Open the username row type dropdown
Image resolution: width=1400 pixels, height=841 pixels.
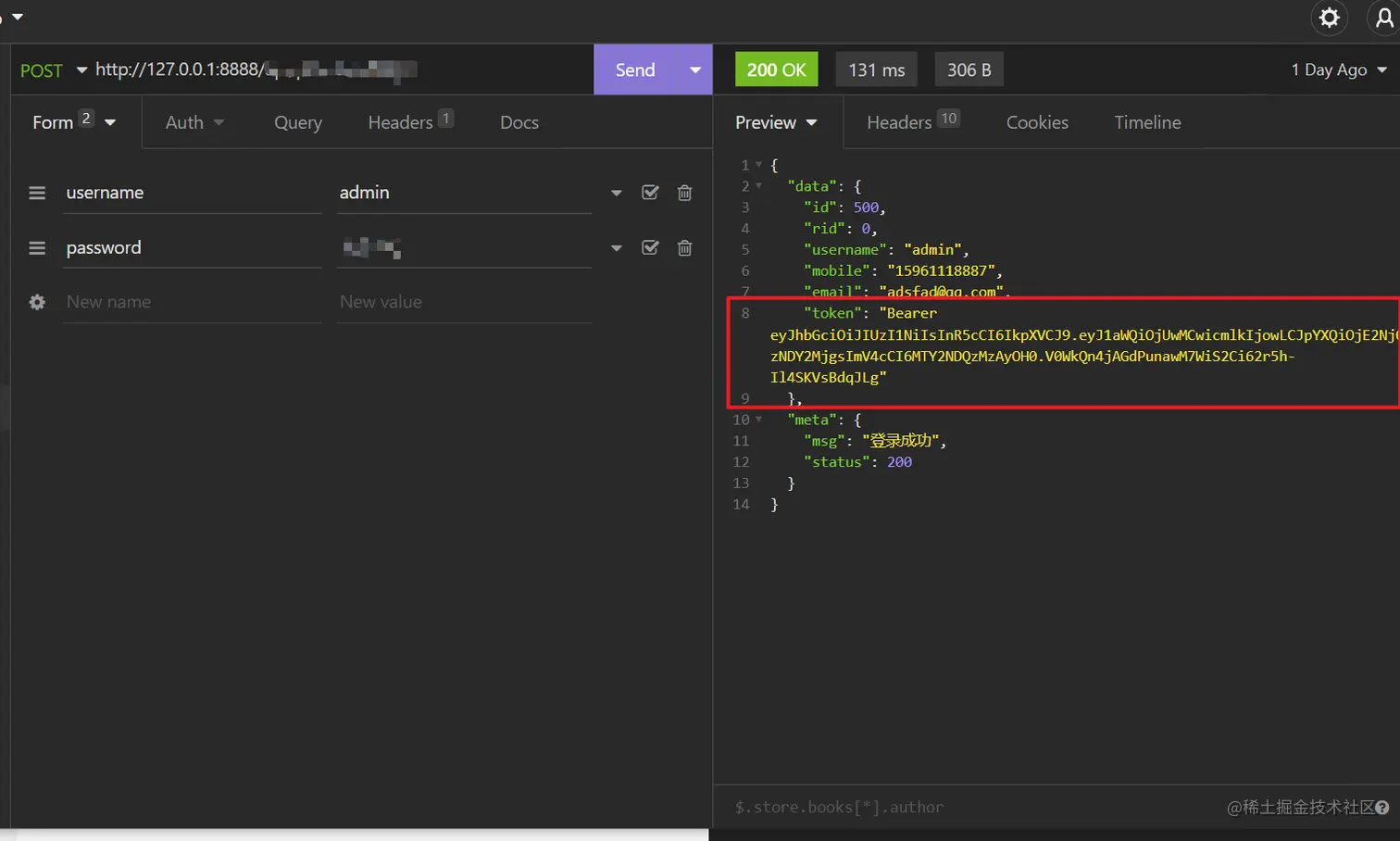coord(617,193)
